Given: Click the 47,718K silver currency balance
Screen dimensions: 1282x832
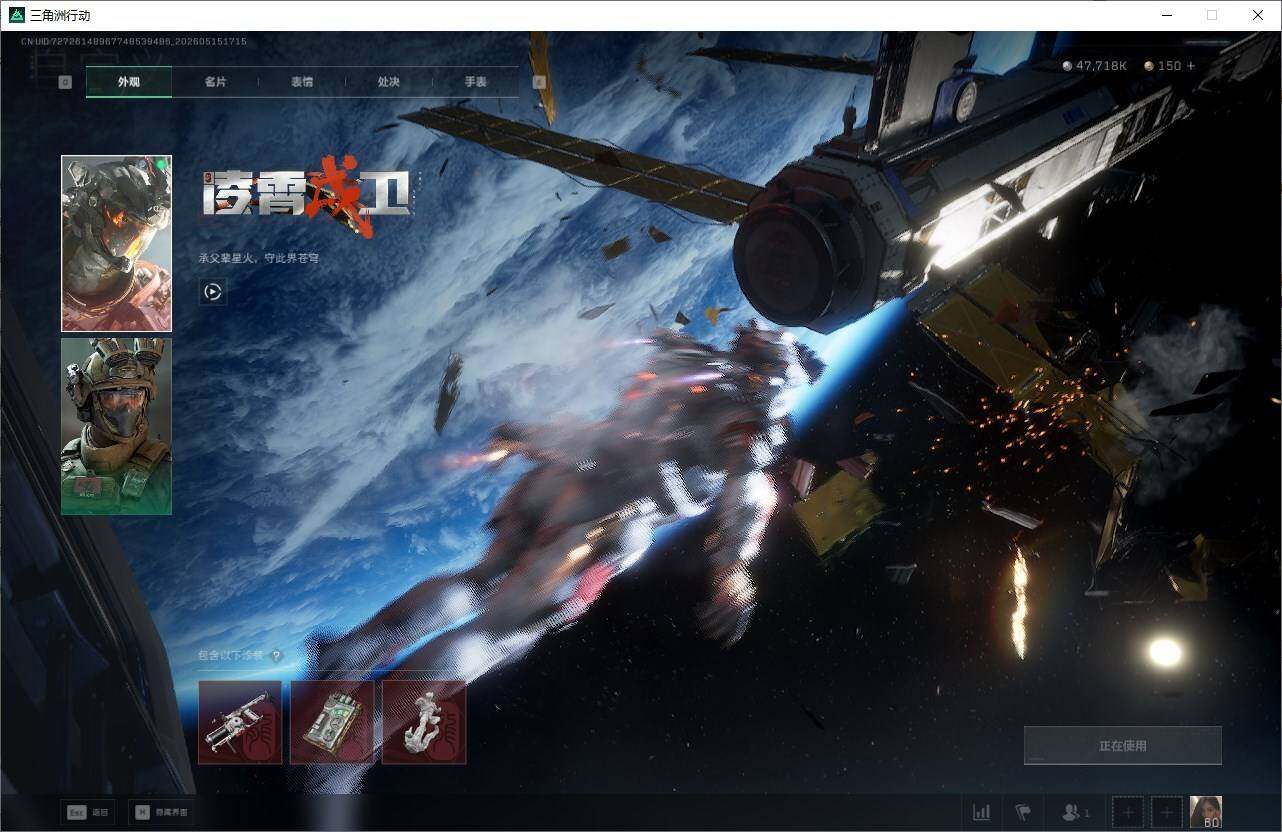Looking at the screenshot, I should [1095, 66].
